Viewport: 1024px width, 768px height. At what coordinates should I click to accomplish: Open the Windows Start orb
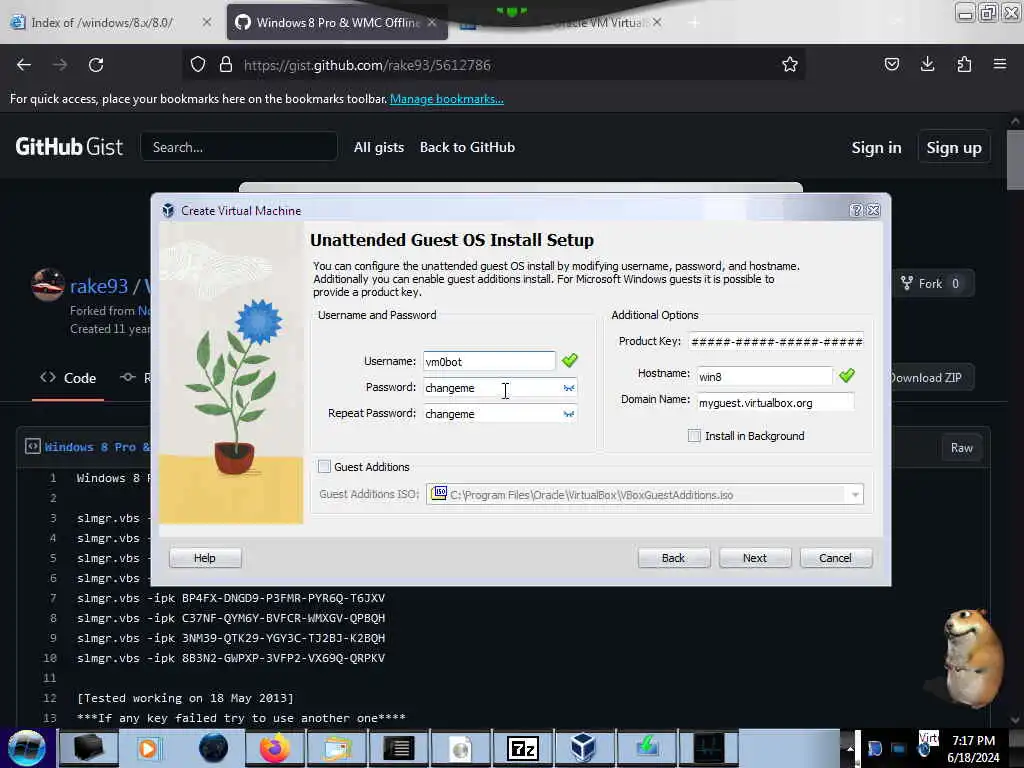27,748
